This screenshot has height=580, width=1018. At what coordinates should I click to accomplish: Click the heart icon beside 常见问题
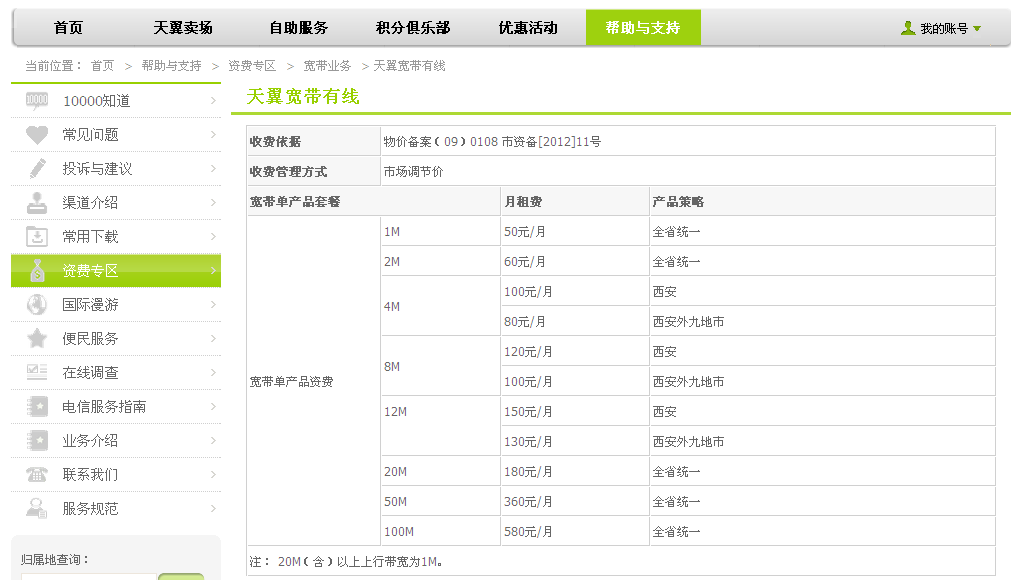37,134
